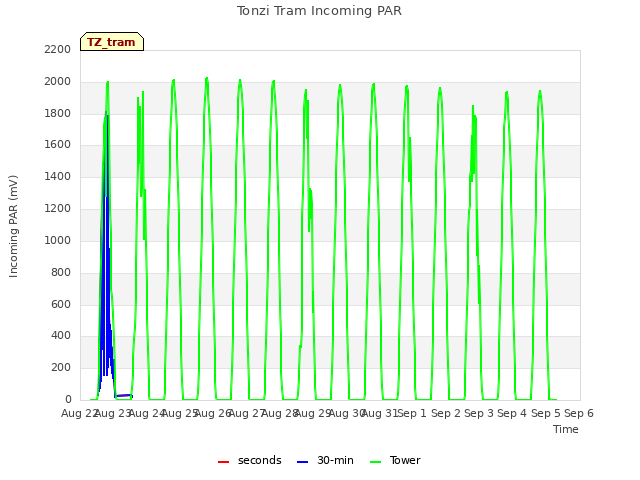Click the Tower curve peak before Sep 5
The width and height of the screenshot is (640, 480).
click(x=540, y=91)
